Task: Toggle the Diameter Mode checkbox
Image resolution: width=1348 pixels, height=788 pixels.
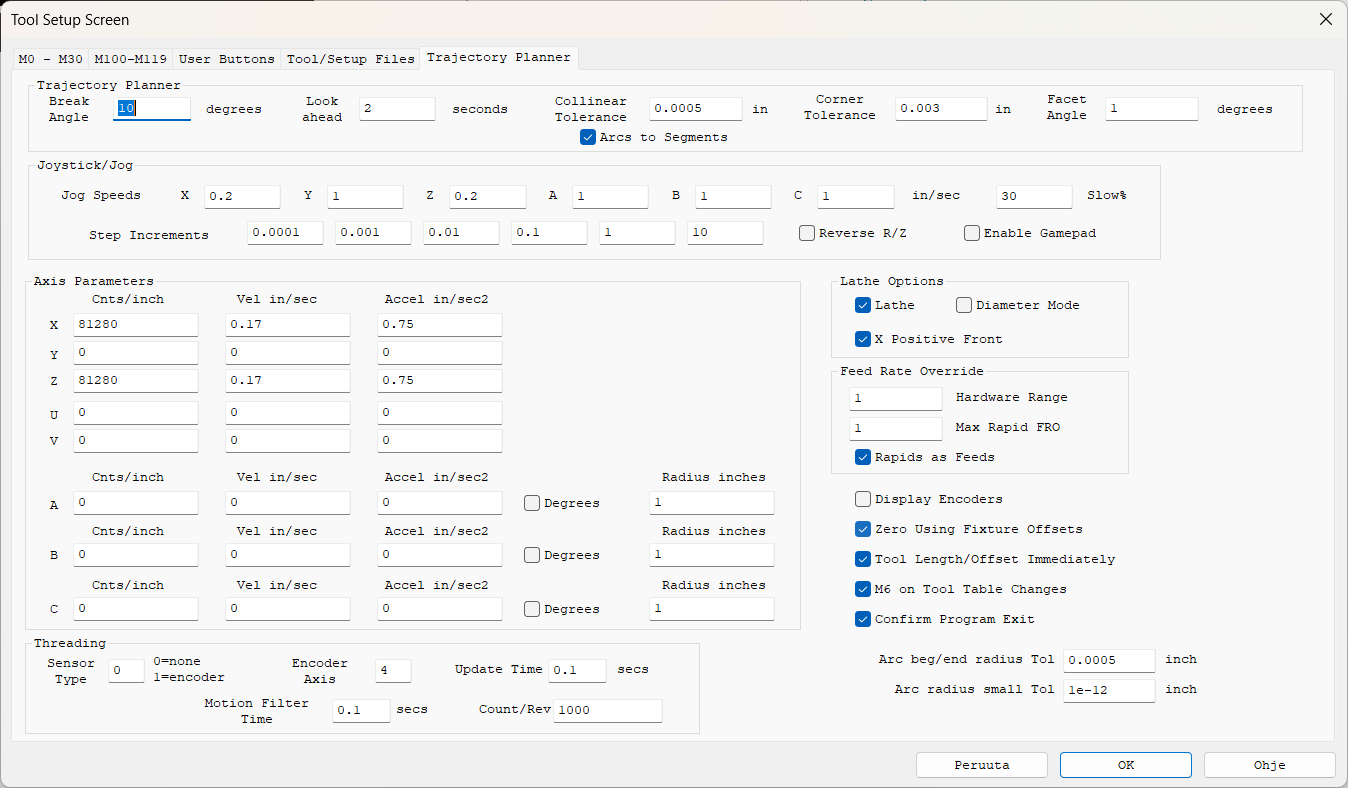Action: click(964, 305)
